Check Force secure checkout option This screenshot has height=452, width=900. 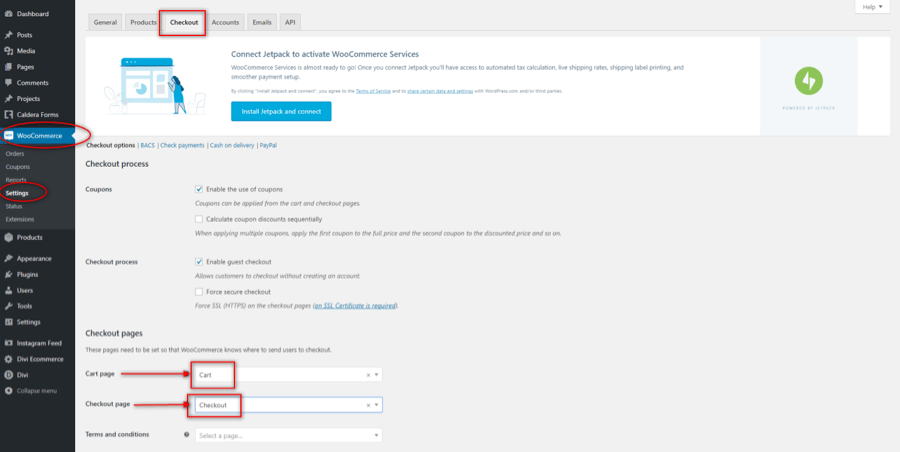tap(199, 292)
